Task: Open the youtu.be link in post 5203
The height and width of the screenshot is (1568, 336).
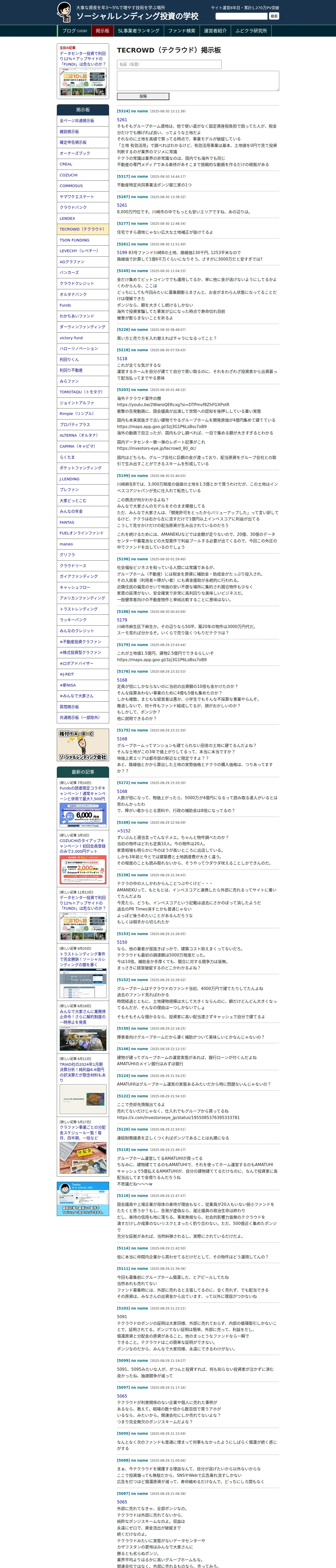Action: point(173,405)
